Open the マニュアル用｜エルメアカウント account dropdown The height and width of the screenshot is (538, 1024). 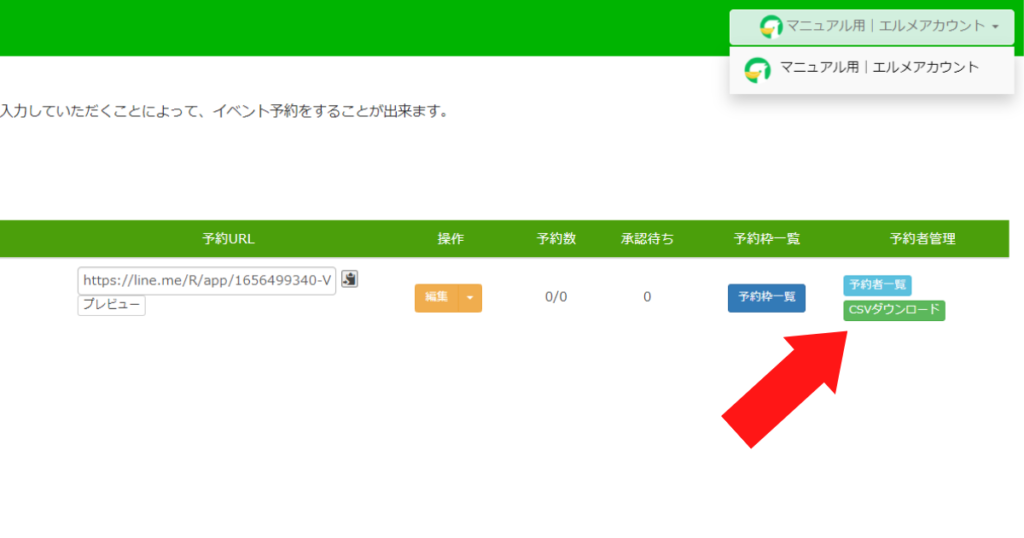tap(871, 27)
